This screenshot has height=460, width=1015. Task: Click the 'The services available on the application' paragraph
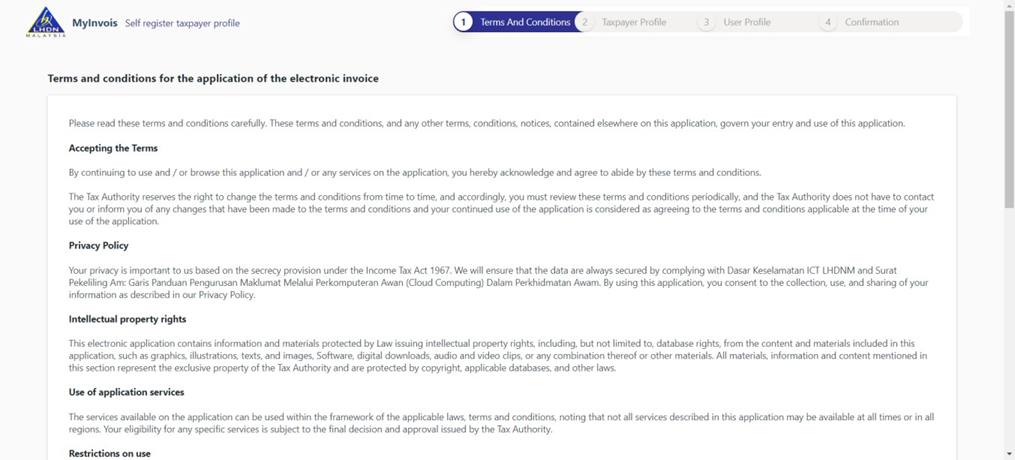[x=501, y=423]
